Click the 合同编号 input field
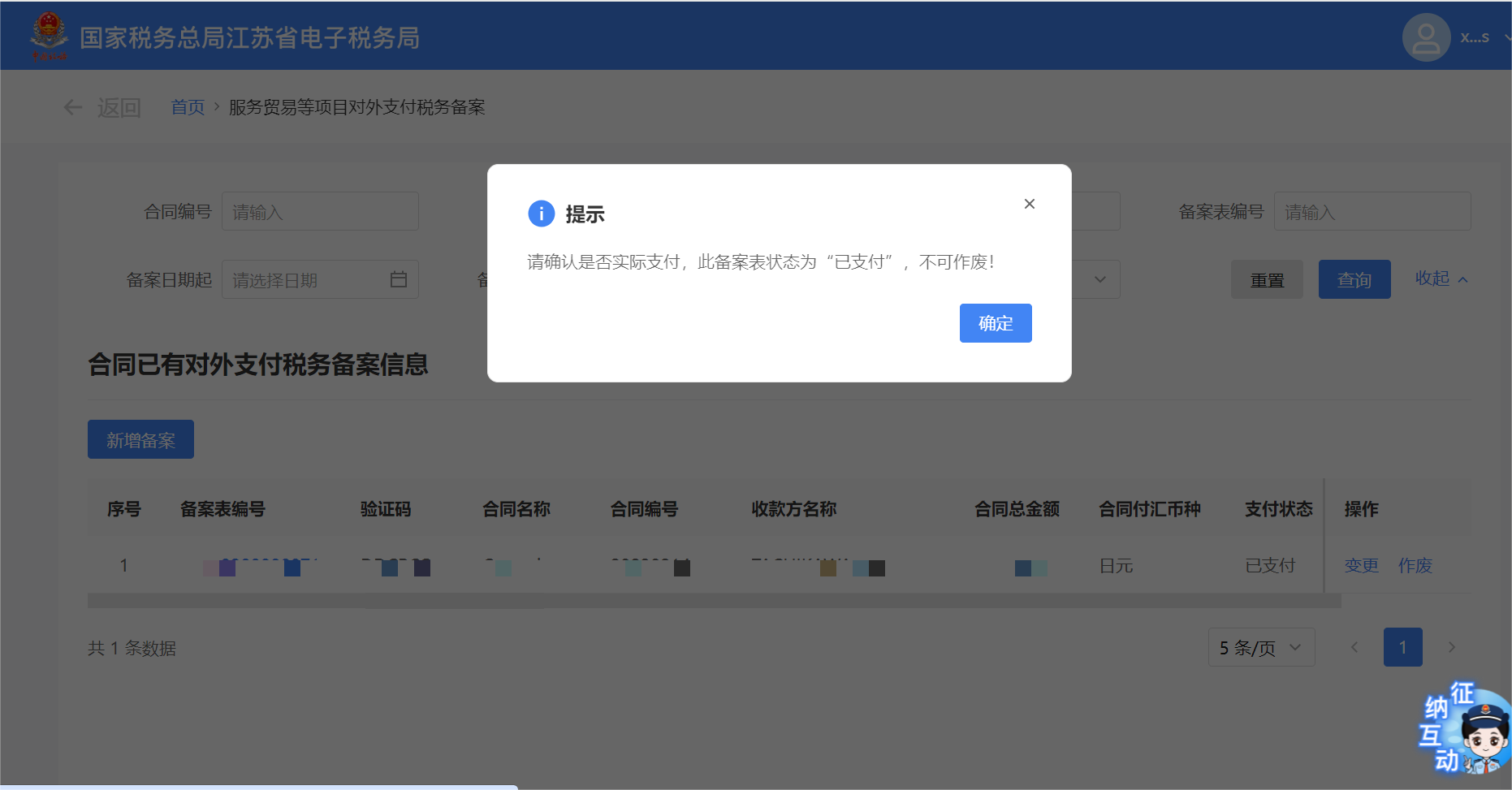Viewport: 1512px width, 790px height. 320,211
